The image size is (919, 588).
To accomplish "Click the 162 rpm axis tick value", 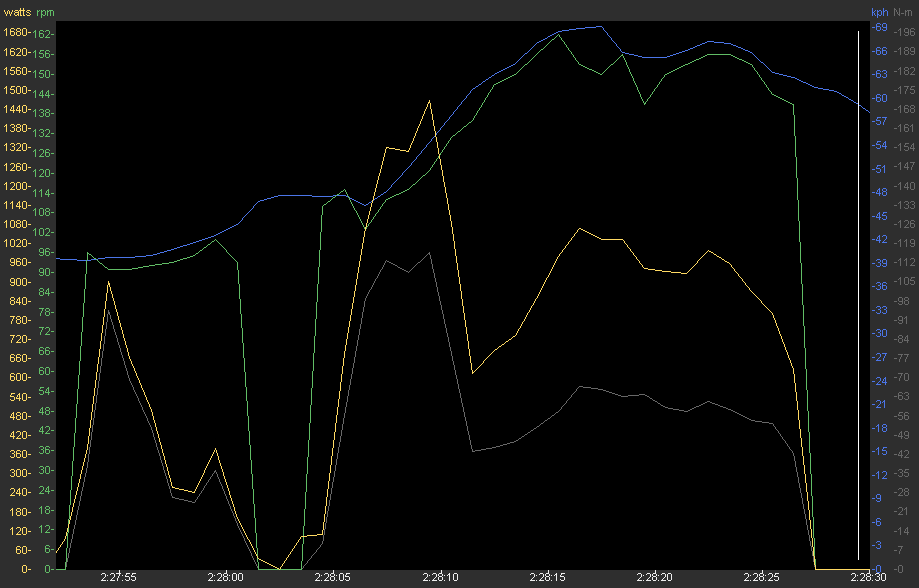I will [45, 33].
